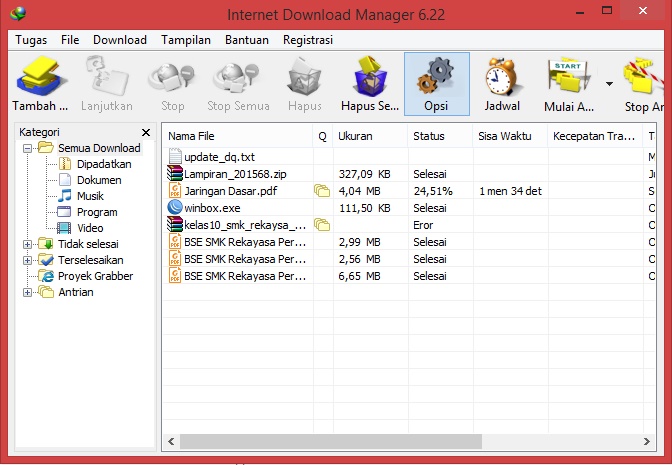Image resolution: width=672 pixels, height=465 pixels.
Task: Select BSE SMK file sized 2,56 MB
Action: pyautogui.click(x=409, y=259)
